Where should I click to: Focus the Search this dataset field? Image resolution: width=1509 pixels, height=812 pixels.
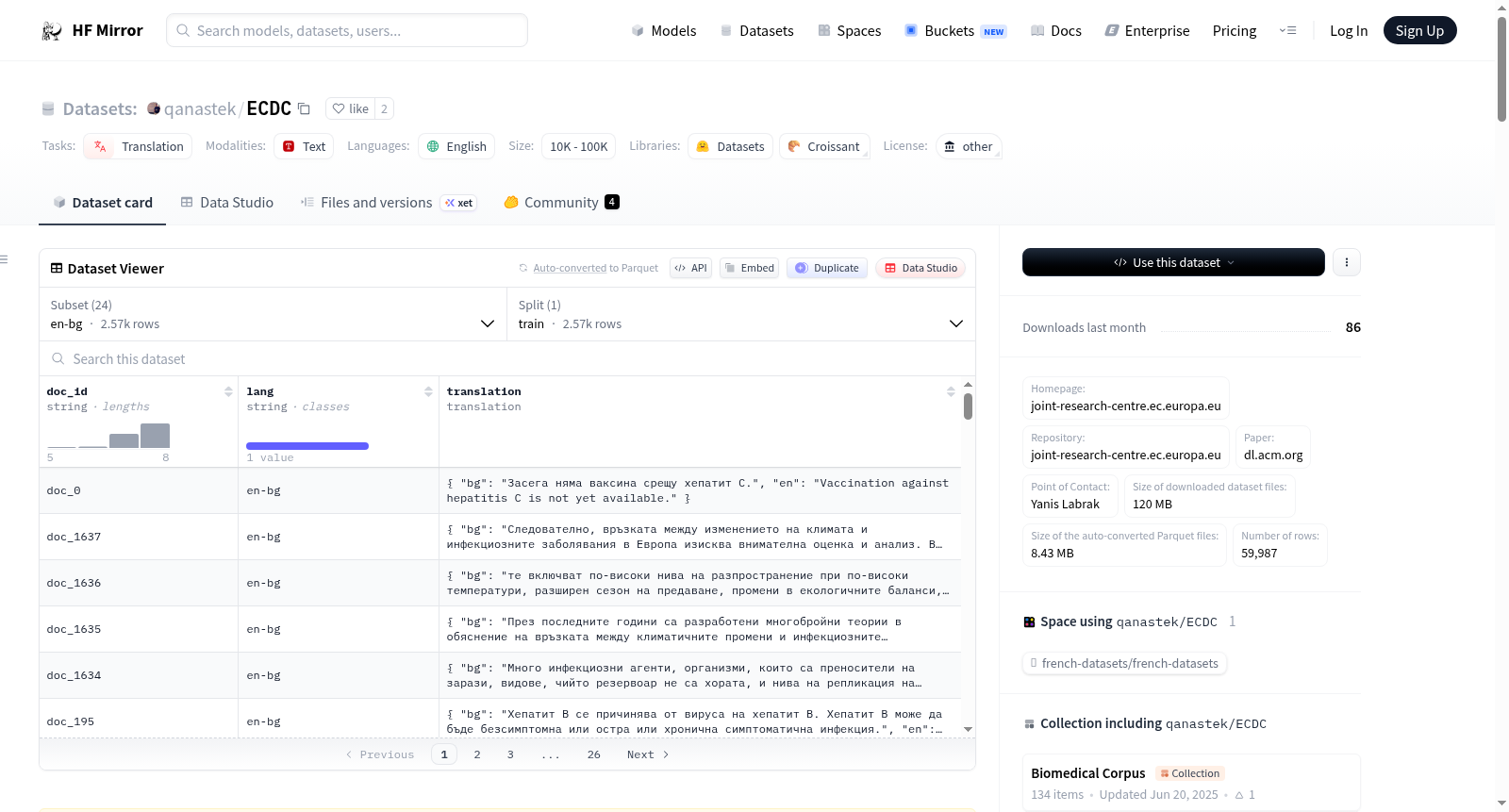(x=507, y=358)
